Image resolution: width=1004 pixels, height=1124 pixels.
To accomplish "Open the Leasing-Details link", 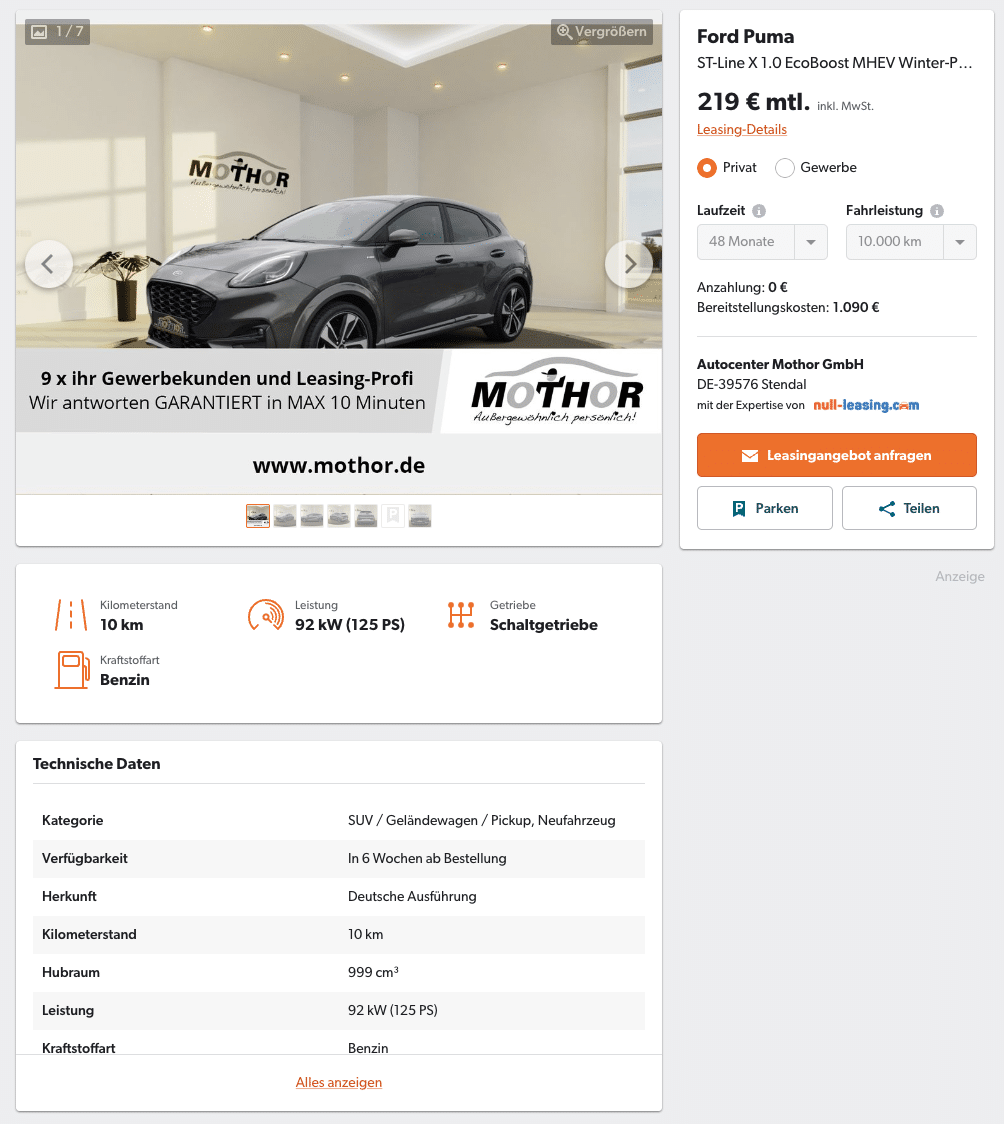I will click(x=742, y=130).
